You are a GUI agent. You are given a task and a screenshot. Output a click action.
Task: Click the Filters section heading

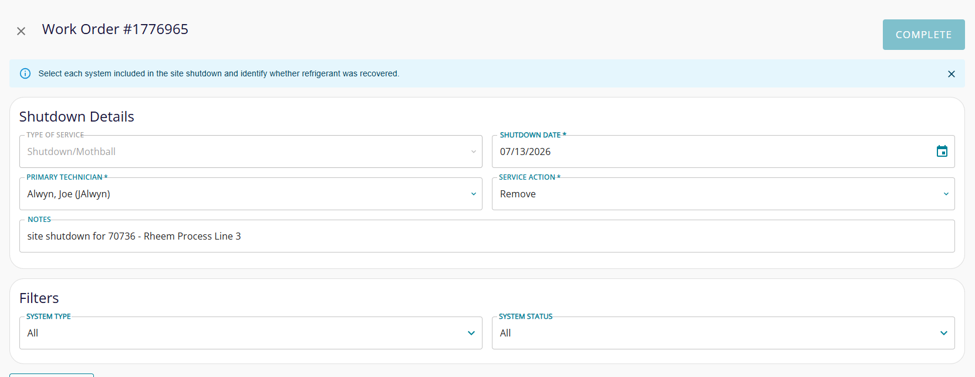coord(39,297)
